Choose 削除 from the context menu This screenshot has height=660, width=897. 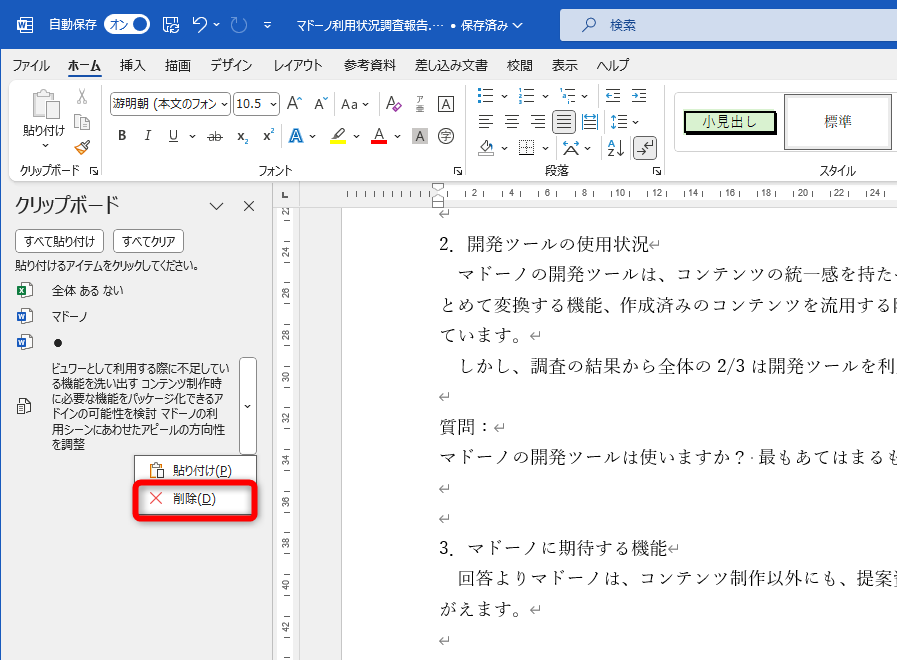click(x=195, y=500)
